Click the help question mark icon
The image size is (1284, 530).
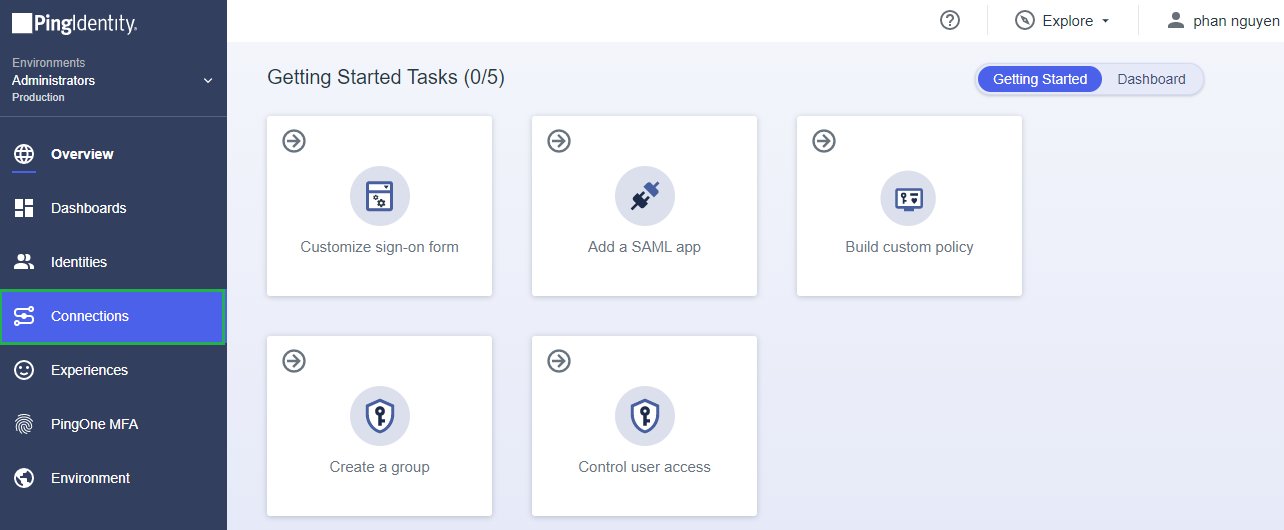click(x=950, y=20)
